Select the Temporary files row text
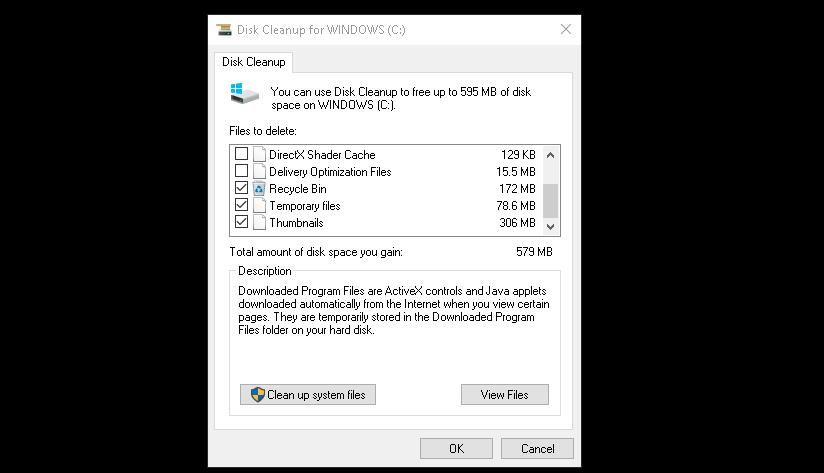824x473 pixels. (x=305, y=206)
